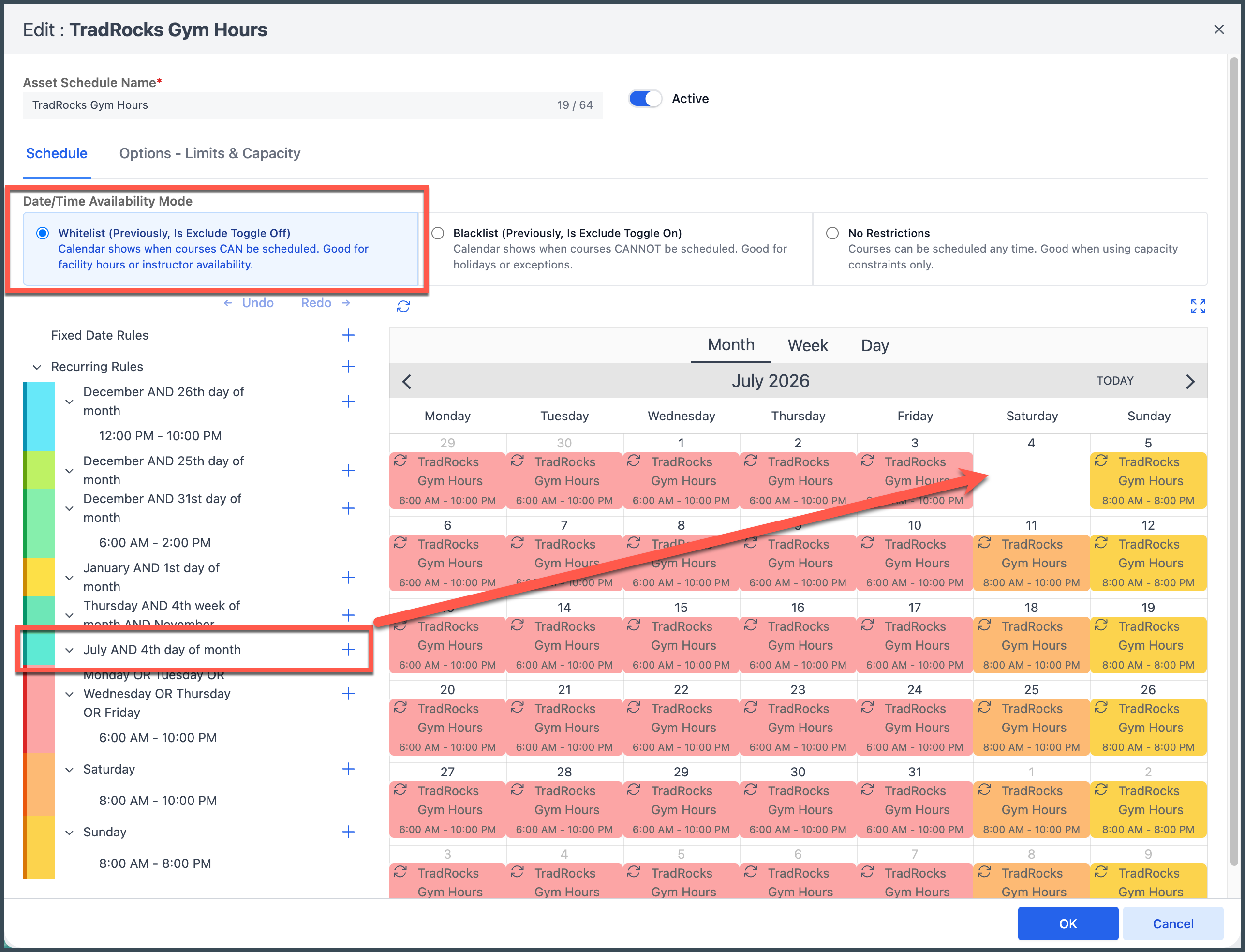Click the Asset Schedule Name field
1245x952 pixels.
(x=283, y=105)
